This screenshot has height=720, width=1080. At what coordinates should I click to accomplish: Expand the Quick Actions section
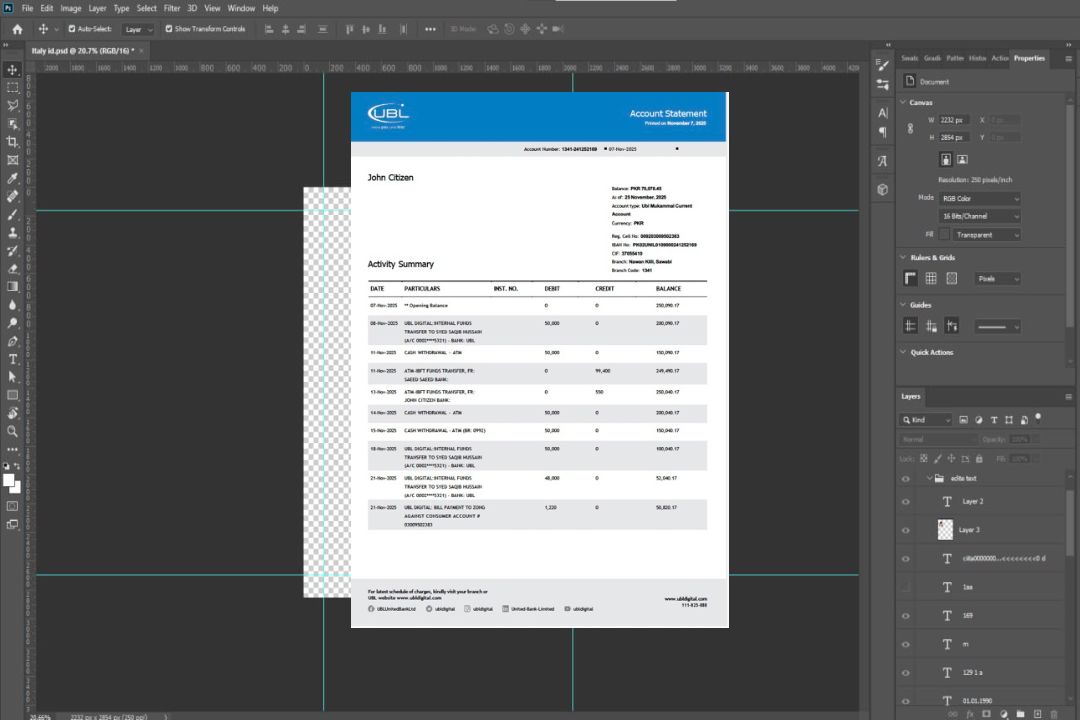point(903,352)
